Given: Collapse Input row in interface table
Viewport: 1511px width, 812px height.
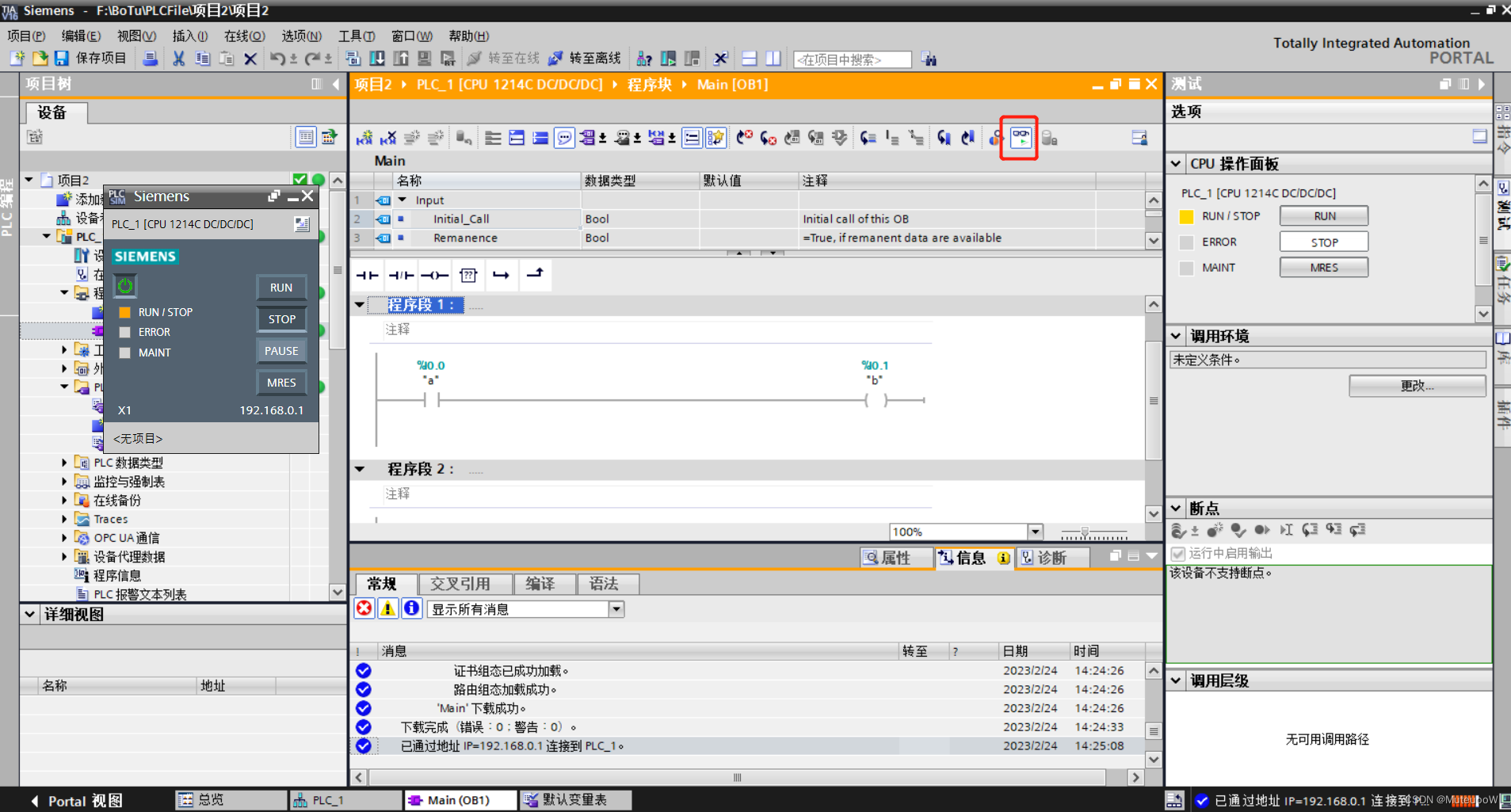Looking at the screenshot, I should coord(403,200).
